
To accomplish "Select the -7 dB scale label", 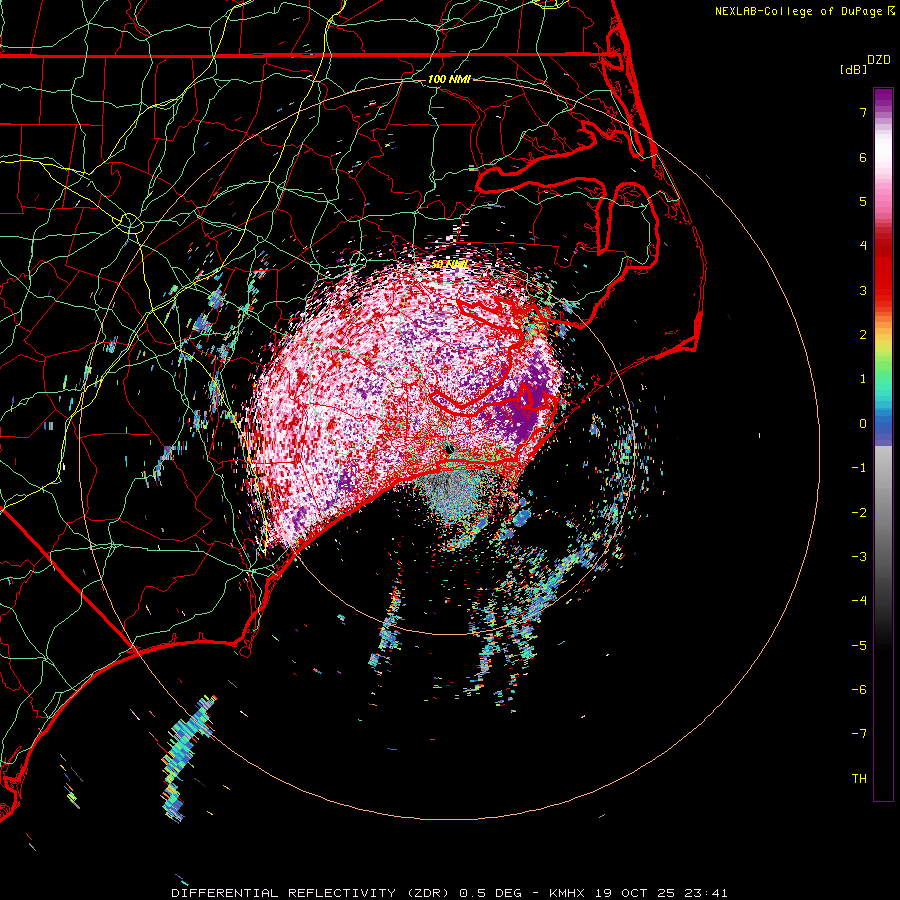I will click(859, 734).
